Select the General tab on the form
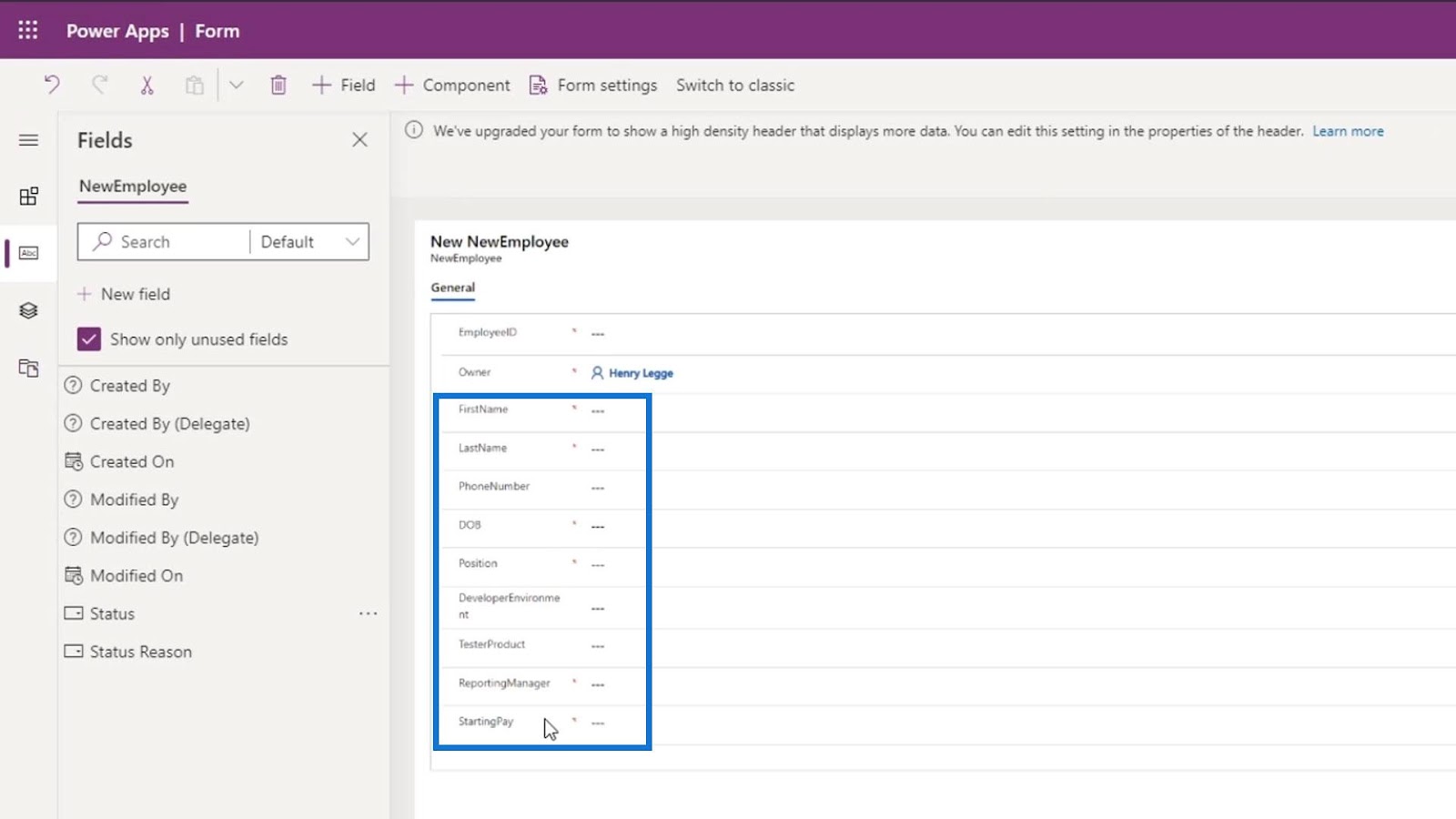 click(452, 288)
